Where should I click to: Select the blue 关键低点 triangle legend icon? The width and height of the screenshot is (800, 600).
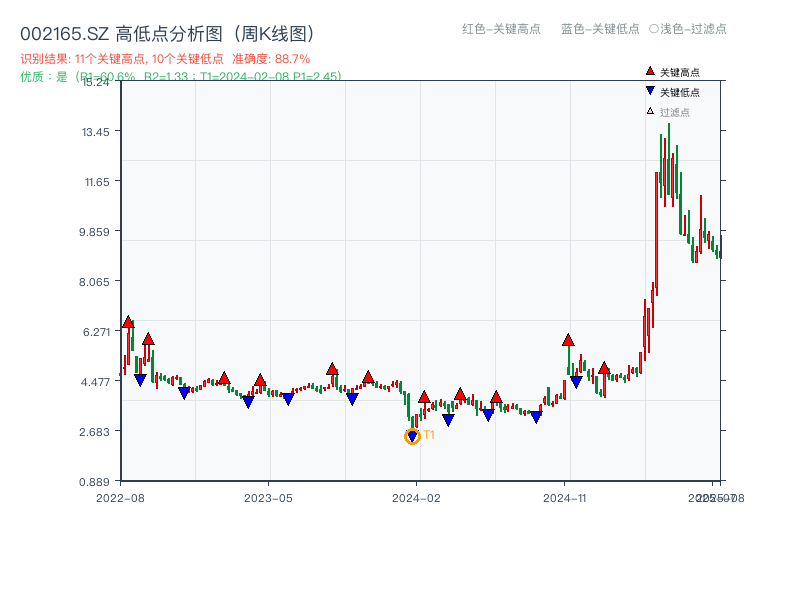point(650,90)
